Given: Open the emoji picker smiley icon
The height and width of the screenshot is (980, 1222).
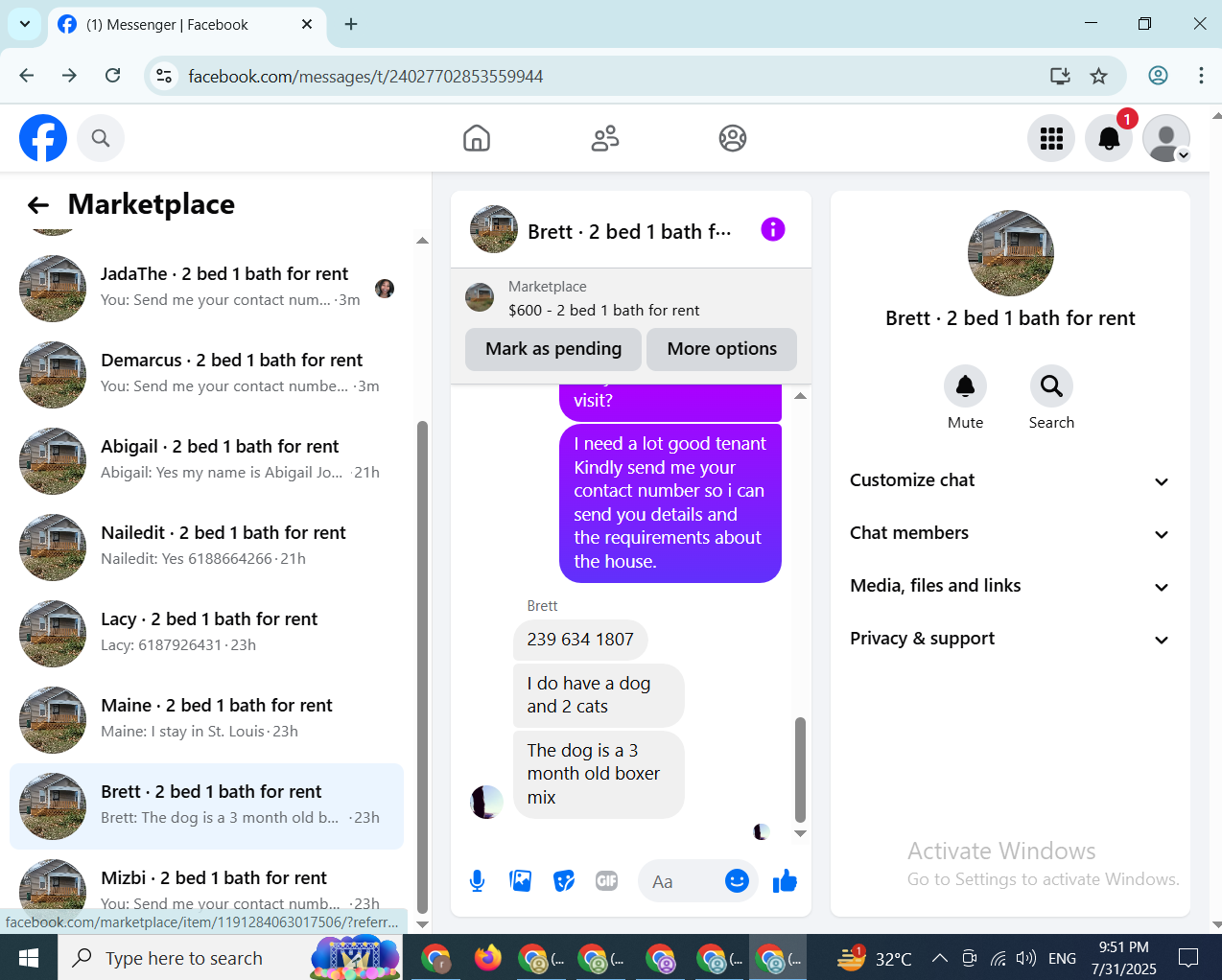Looking at the screenshot, I should (x=737, y=881).
